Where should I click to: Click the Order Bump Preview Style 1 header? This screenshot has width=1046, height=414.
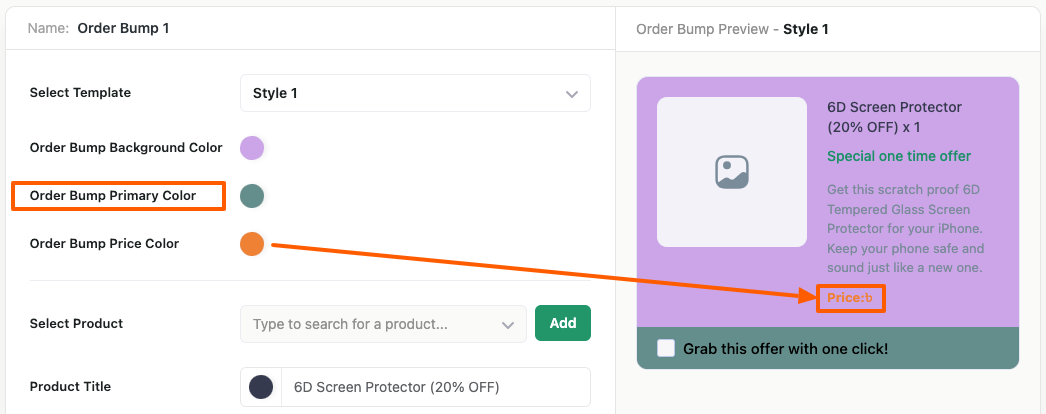(732, 29)
